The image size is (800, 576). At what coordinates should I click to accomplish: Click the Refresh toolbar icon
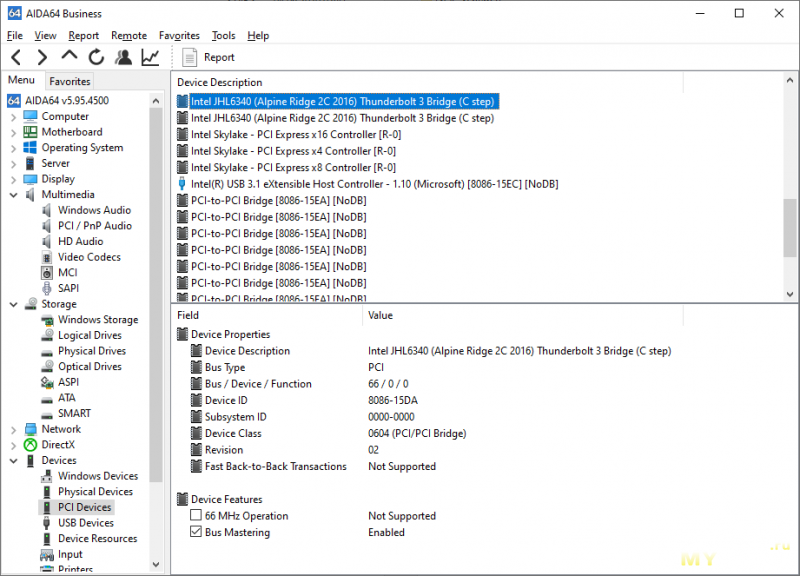[x=96, y=57]
